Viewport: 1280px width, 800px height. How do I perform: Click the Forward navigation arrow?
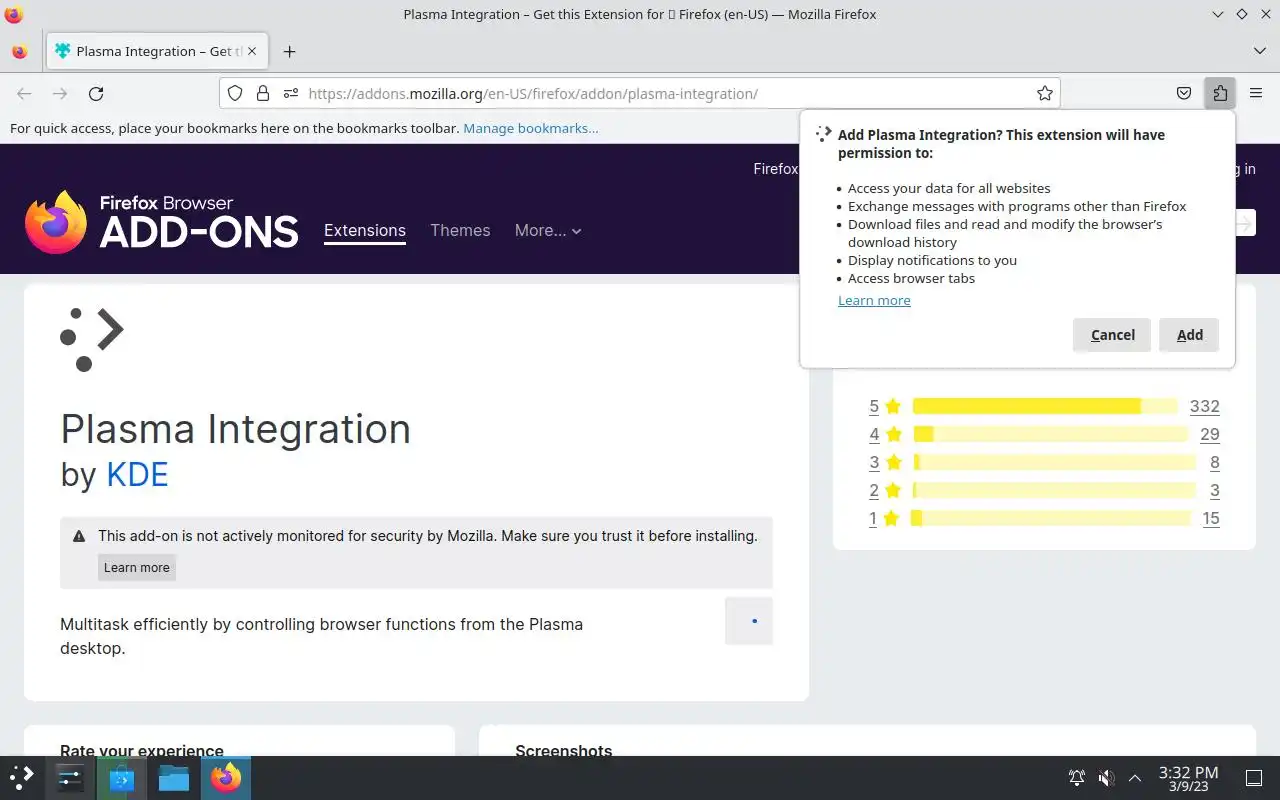[60, 93]
